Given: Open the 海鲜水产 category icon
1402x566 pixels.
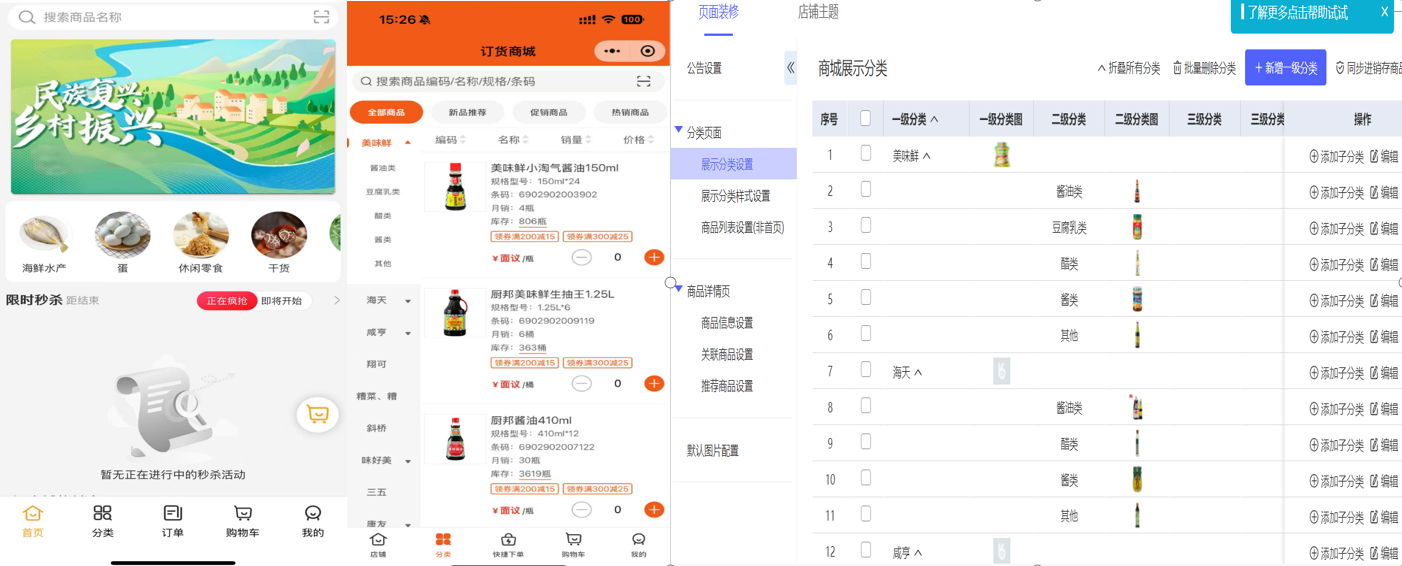Looking at the screenshot, I should pyautogui.click(x=44, y=243).
